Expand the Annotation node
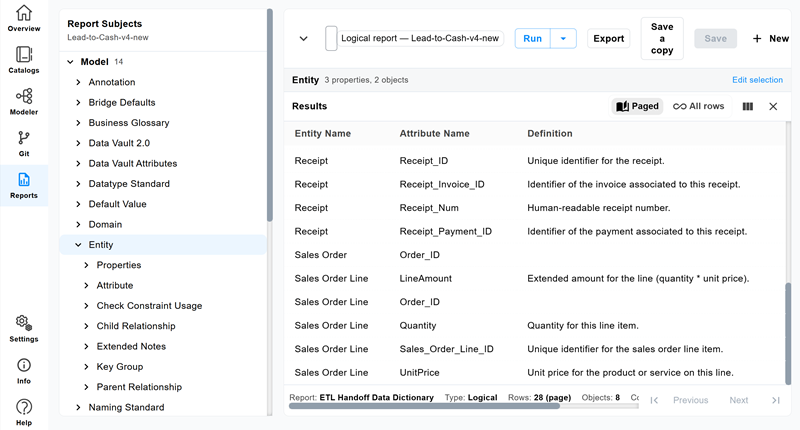 point(78,82)
